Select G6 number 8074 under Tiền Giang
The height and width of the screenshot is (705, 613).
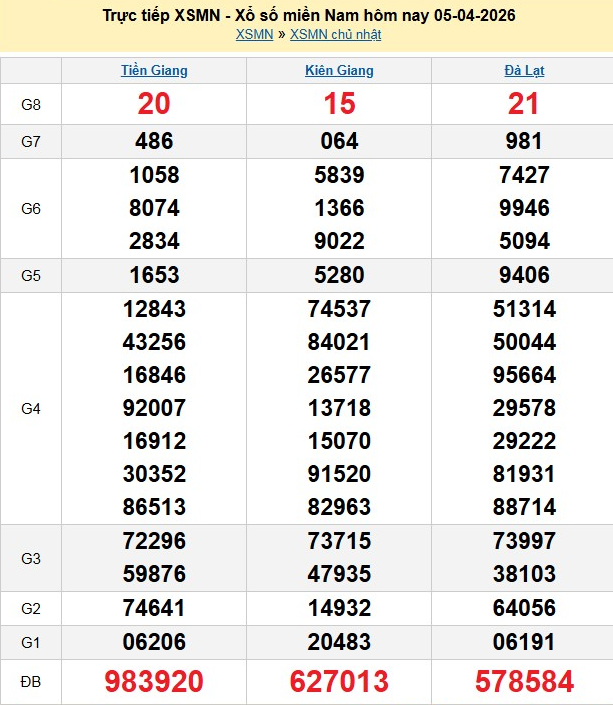click(154, 208)
